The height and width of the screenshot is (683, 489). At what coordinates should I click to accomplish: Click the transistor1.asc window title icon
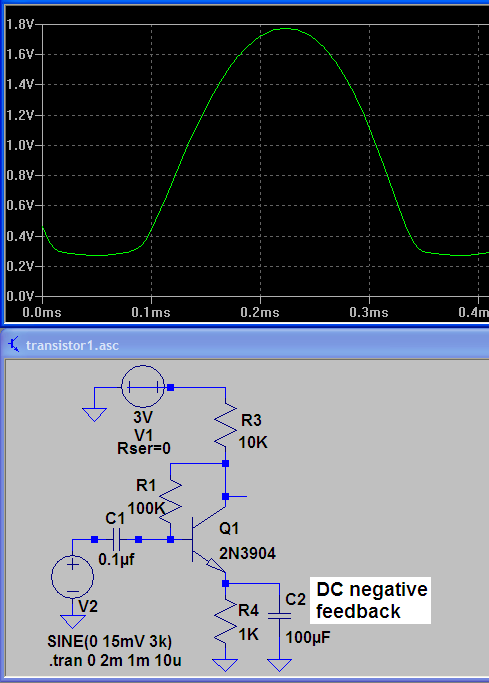click(14, 345)
